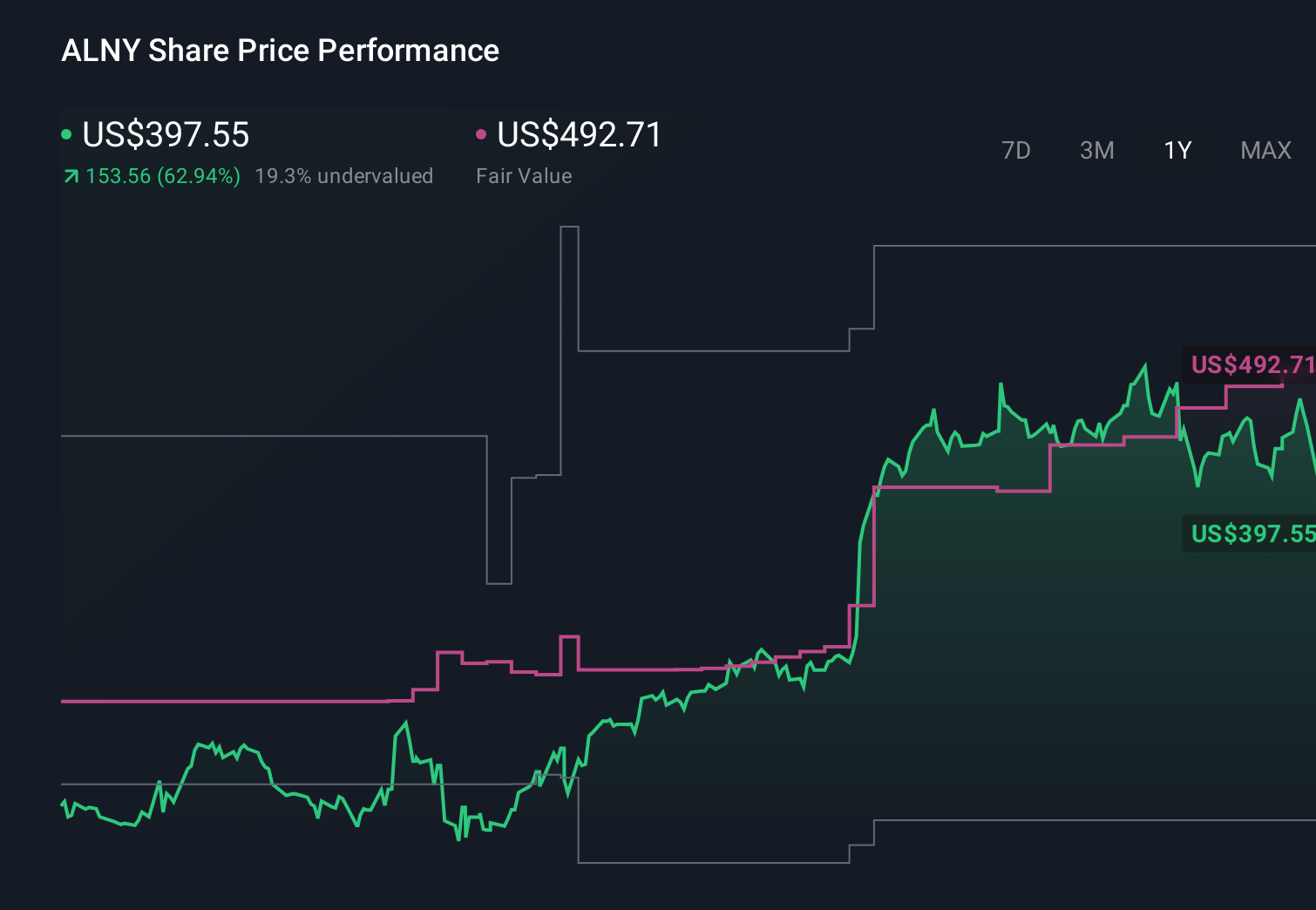Click the US$492.71 header price
Viewport: 1316px width, 910px height.
coord(578,135)
